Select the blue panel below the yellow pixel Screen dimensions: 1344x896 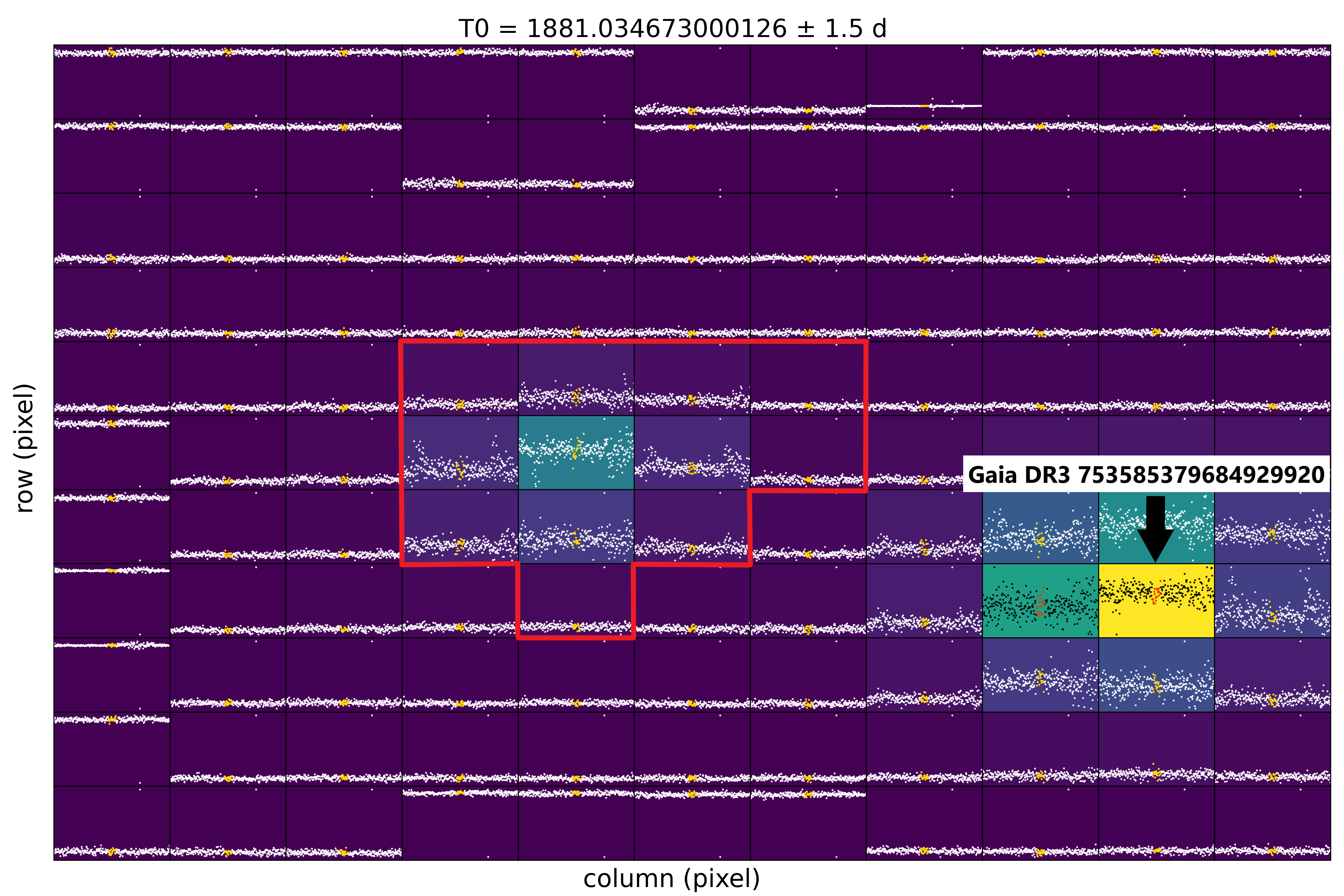point(1156,675)
